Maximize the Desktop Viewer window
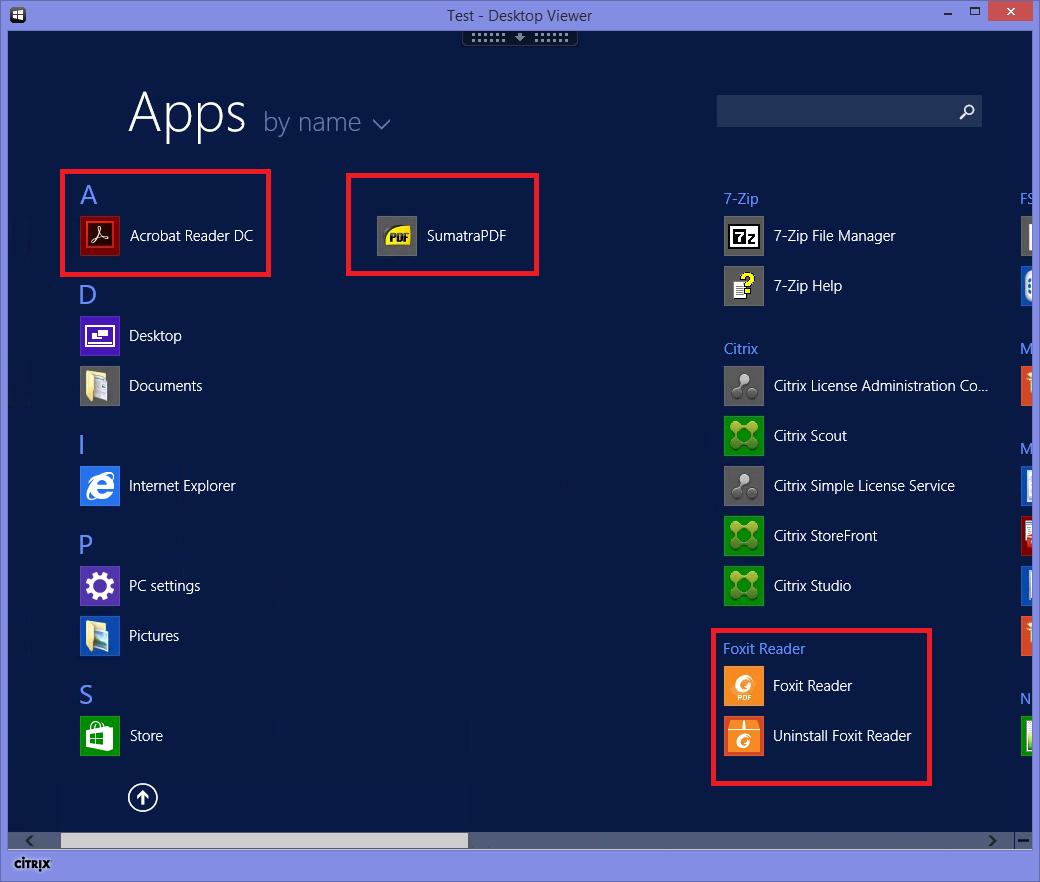Viewport: 1040px width, 882px height. pyautogui.click(x=974, y=12)
